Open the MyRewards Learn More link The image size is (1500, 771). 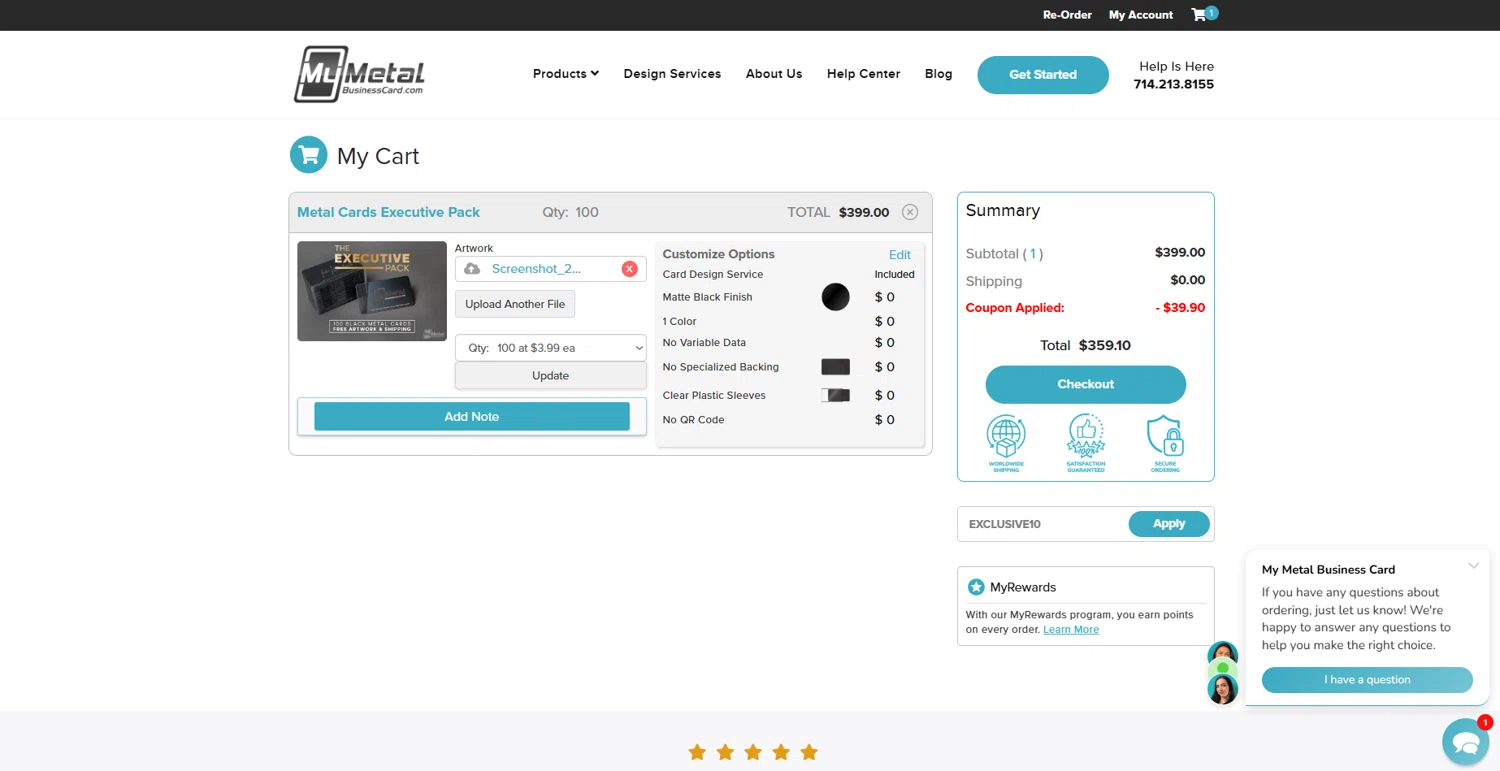1071,629
